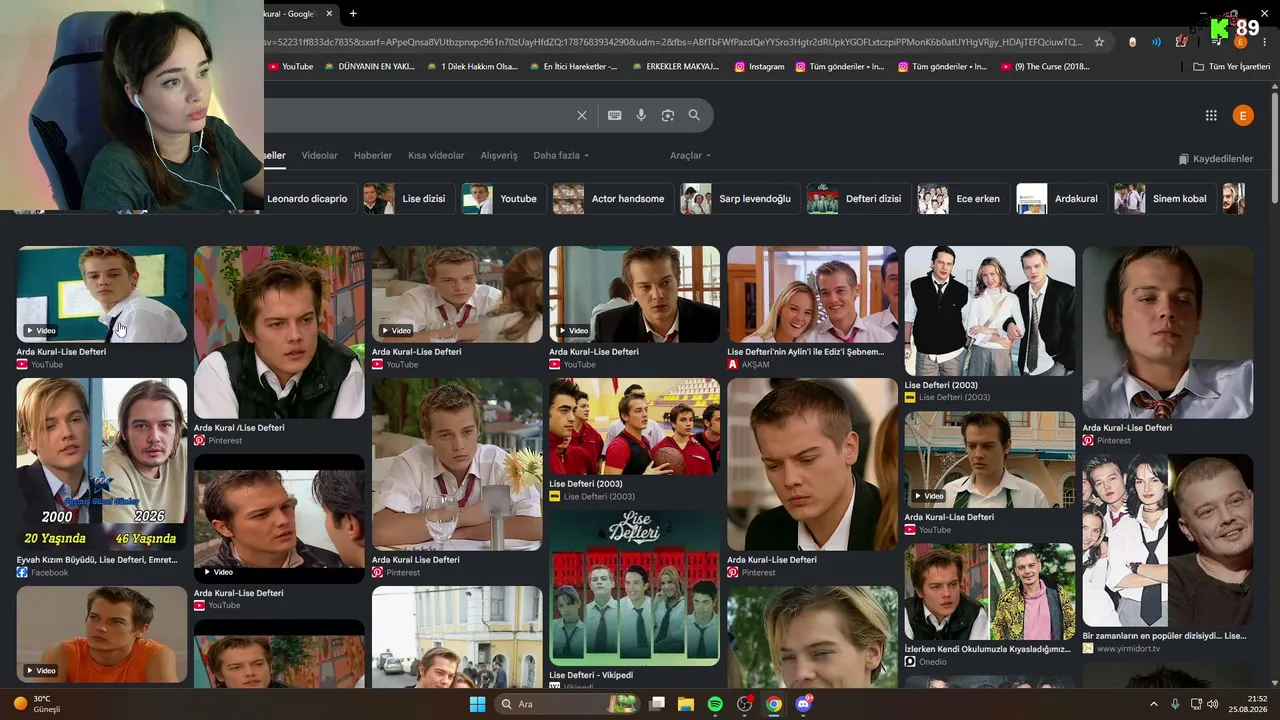The width and height of the screenshot is (1280, 720).
Task: Filter images by Leonardo dicaprio chip
Action: click(x=307, y=199)
